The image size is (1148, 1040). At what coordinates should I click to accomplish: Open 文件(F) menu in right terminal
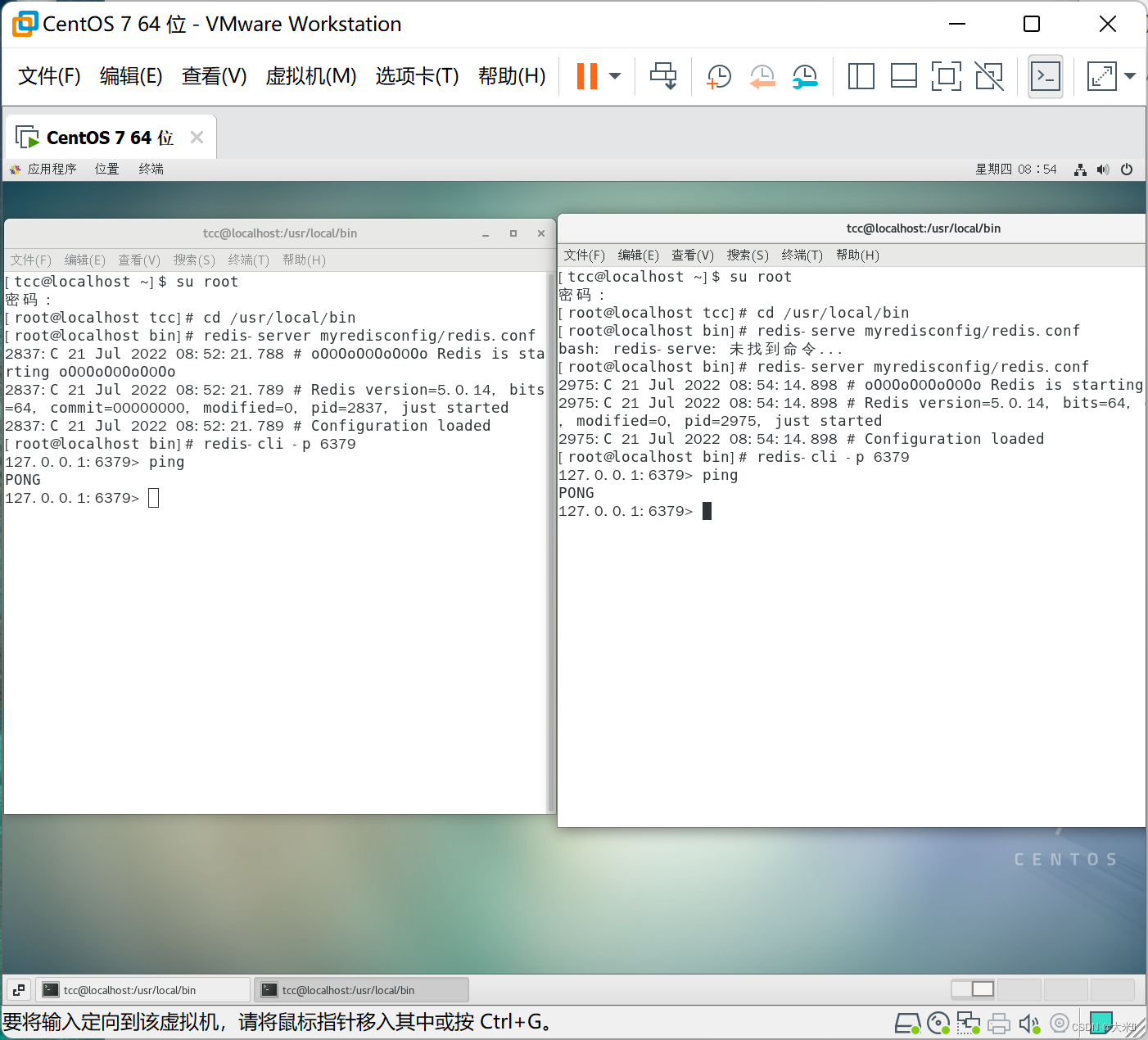pos(585,255)
